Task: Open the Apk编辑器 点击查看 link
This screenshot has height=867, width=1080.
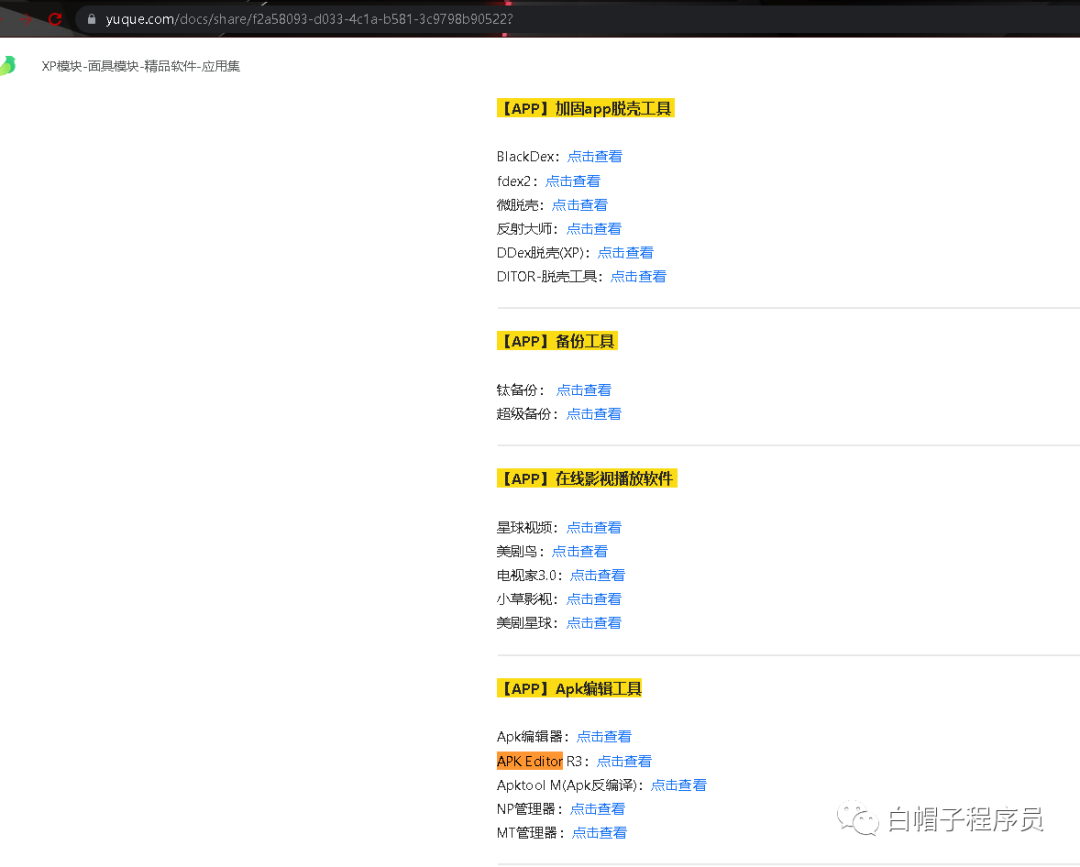Action: click(603, 736)
